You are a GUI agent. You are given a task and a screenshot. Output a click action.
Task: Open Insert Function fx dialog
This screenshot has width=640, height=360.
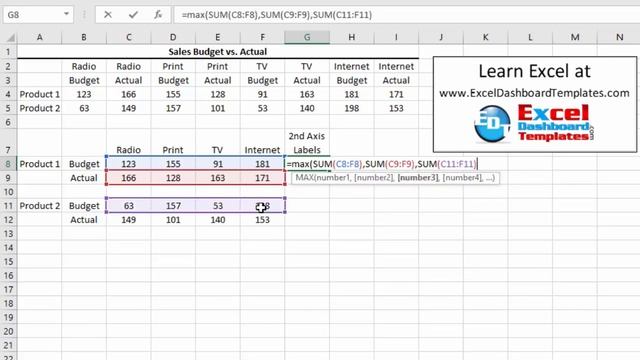(158, 15)
